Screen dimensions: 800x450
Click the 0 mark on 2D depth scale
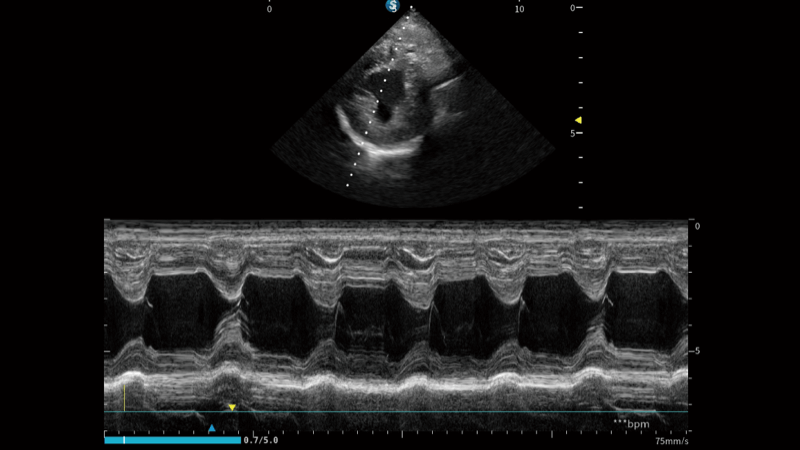tap(572, 8)
